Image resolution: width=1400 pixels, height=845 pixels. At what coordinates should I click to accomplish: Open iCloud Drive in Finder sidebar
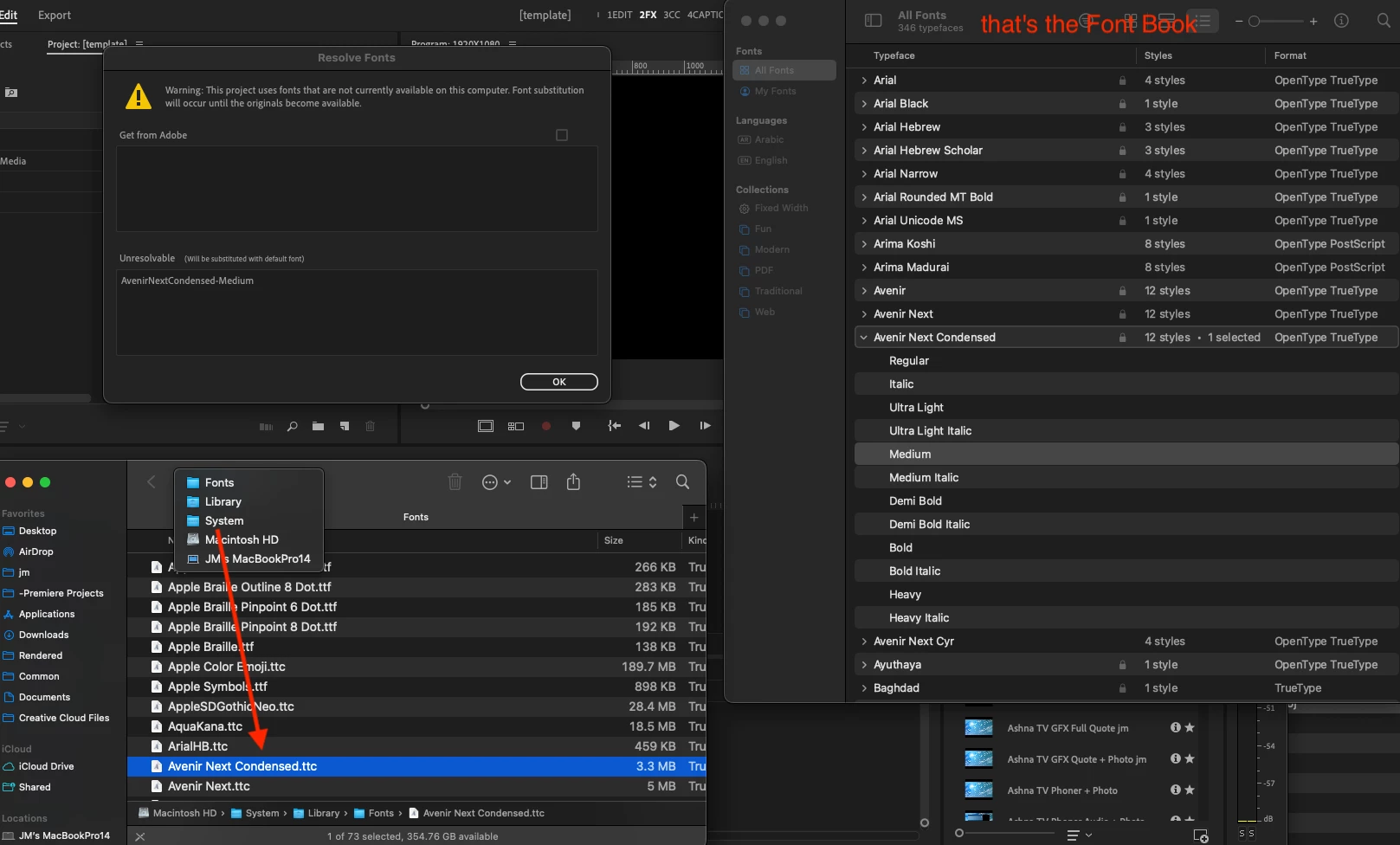point(46,767)
